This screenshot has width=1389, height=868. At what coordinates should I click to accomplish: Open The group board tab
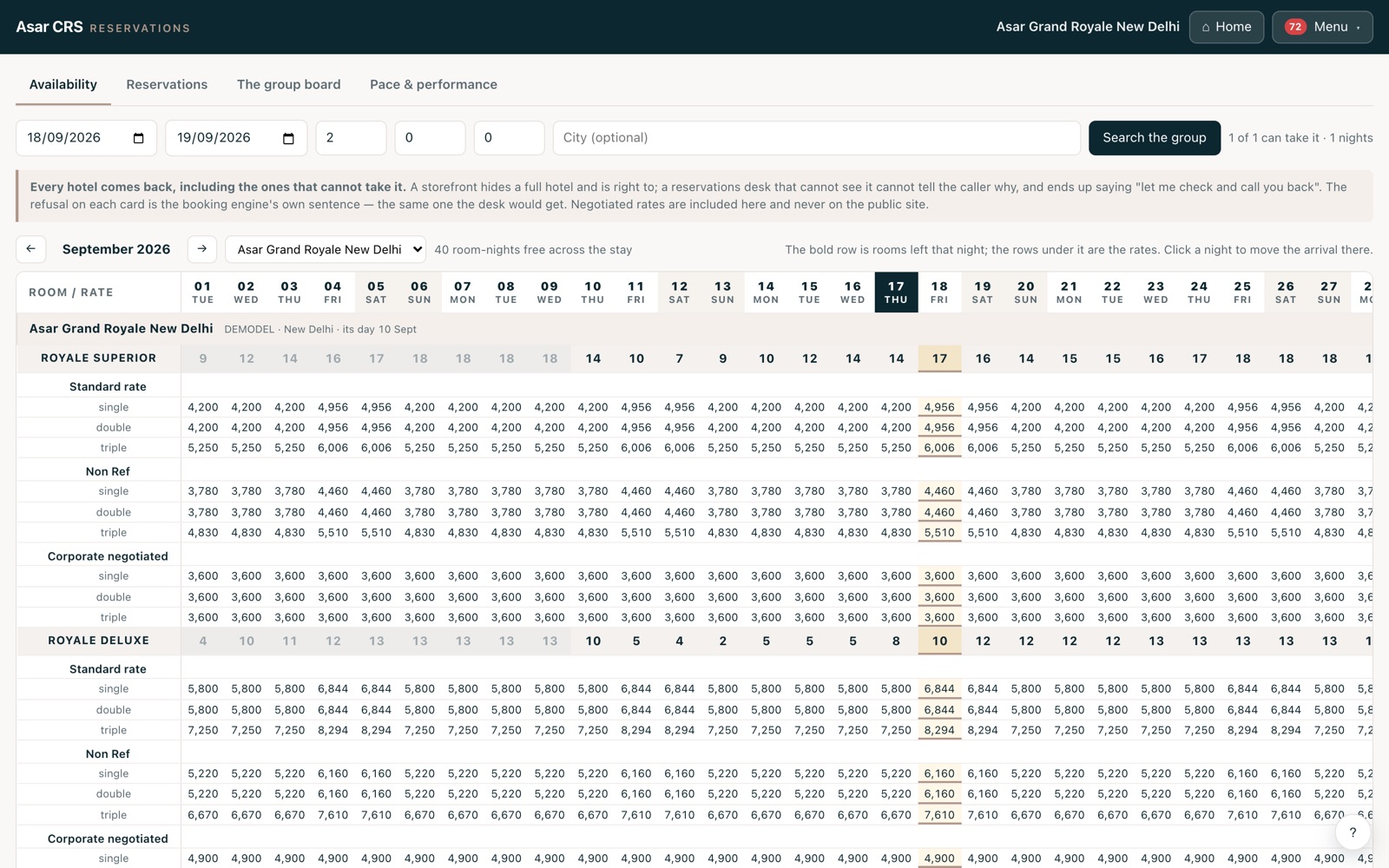click(x=289, y=84)
